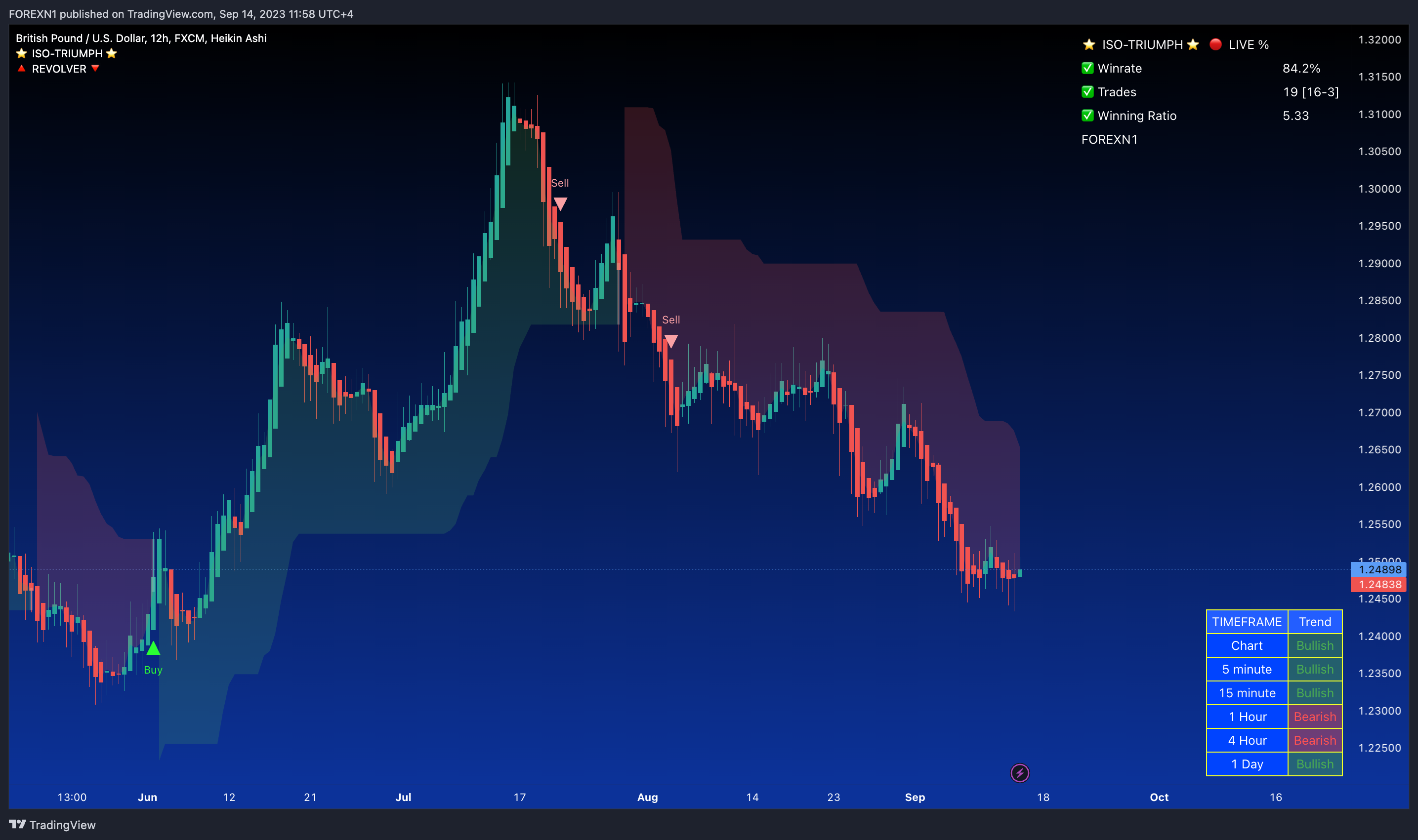
Task: Click the red down-triangle after REVOLVER
Action: [x=95, y=69]
